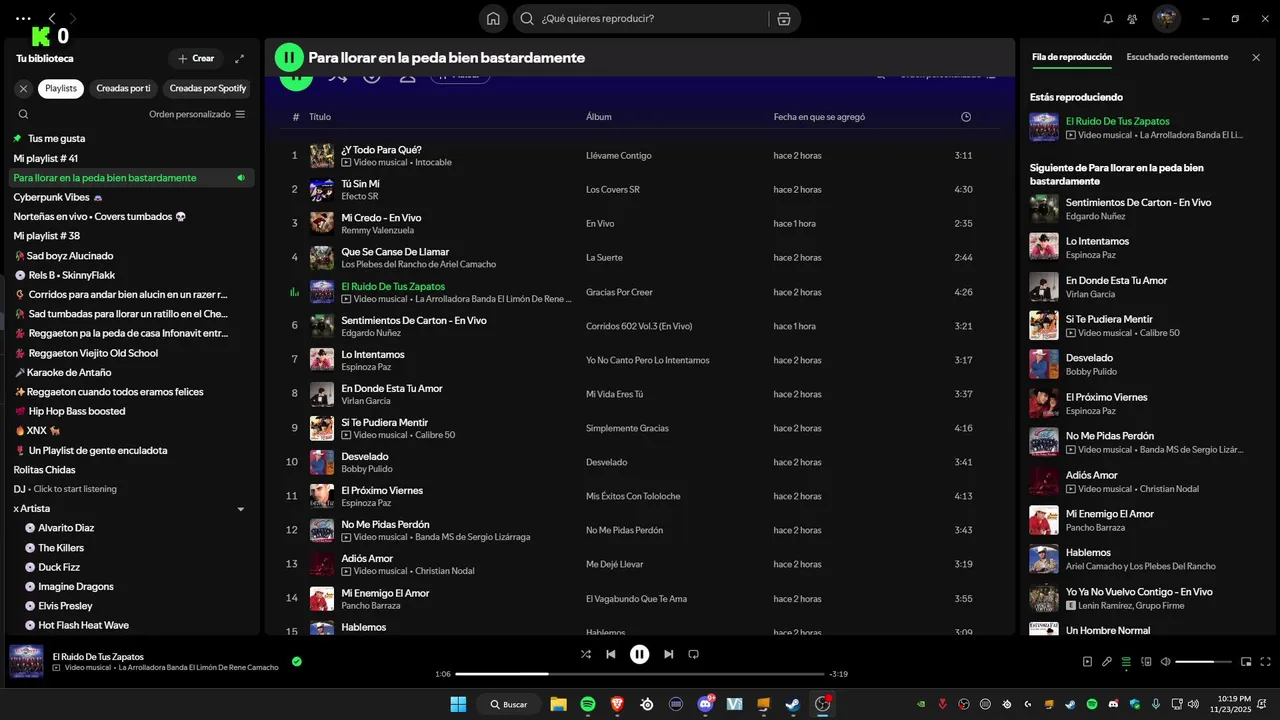Select Adiós Amor cover in playlist
This screenshot has height=720, width=1280.
click(322, 564)
